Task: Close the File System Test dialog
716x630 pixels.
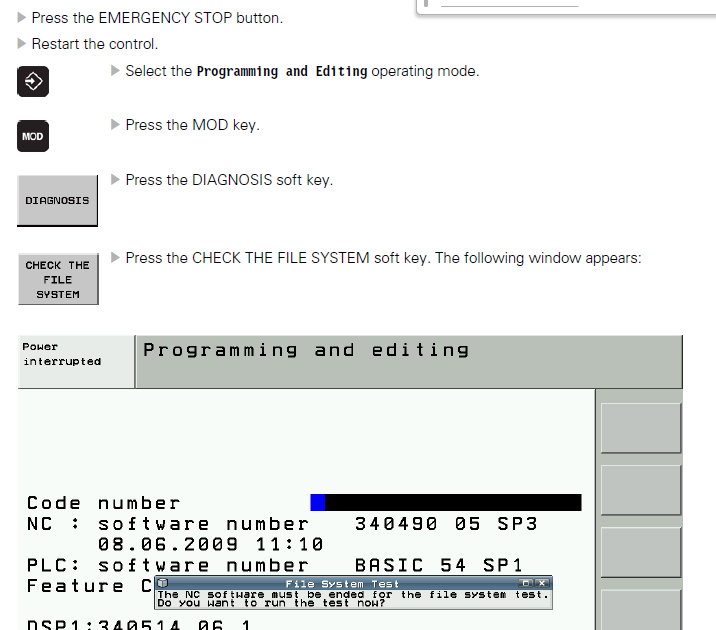Action: pos(543,583)
